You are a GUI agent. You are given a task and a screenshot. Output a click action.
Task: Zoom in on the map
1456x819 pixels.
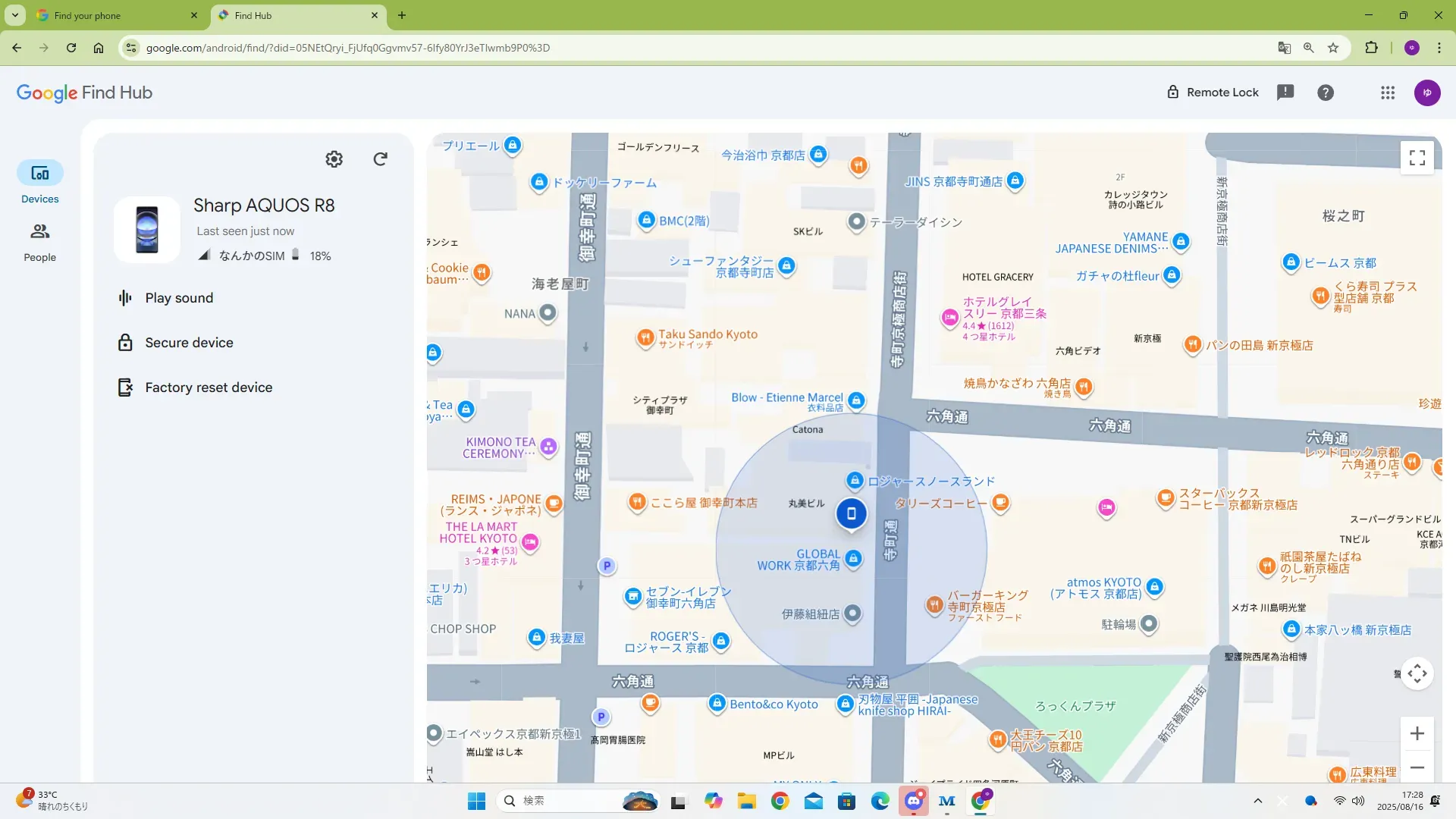click(x=1417, y=733)
